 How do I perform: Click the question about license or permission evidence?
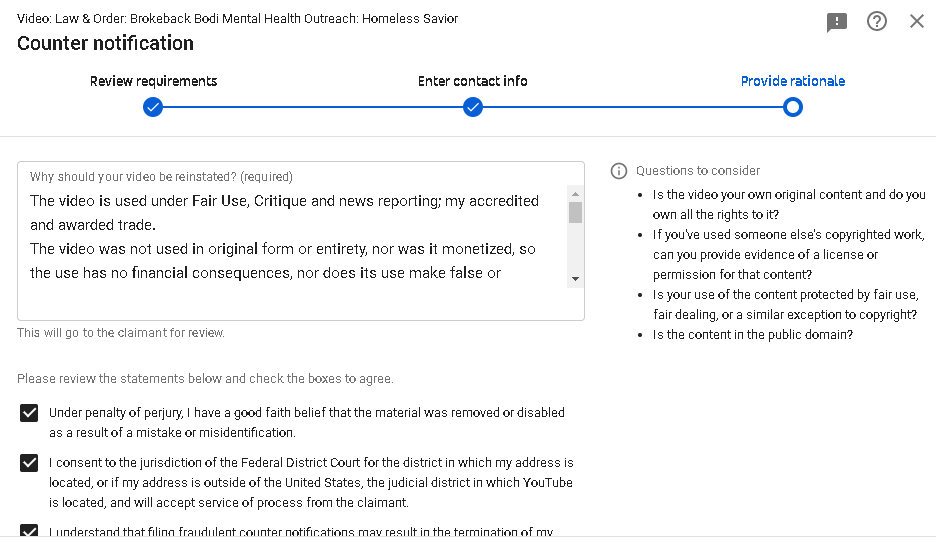(788, 255)
